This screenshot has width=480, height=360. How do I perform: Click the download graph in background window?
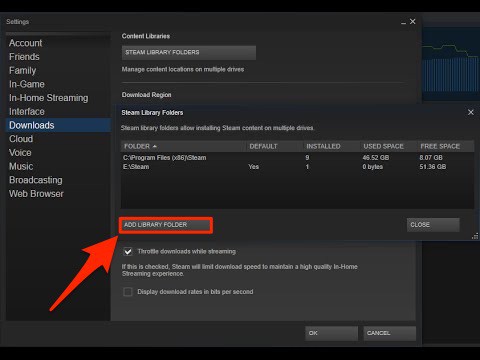[451, 63]
